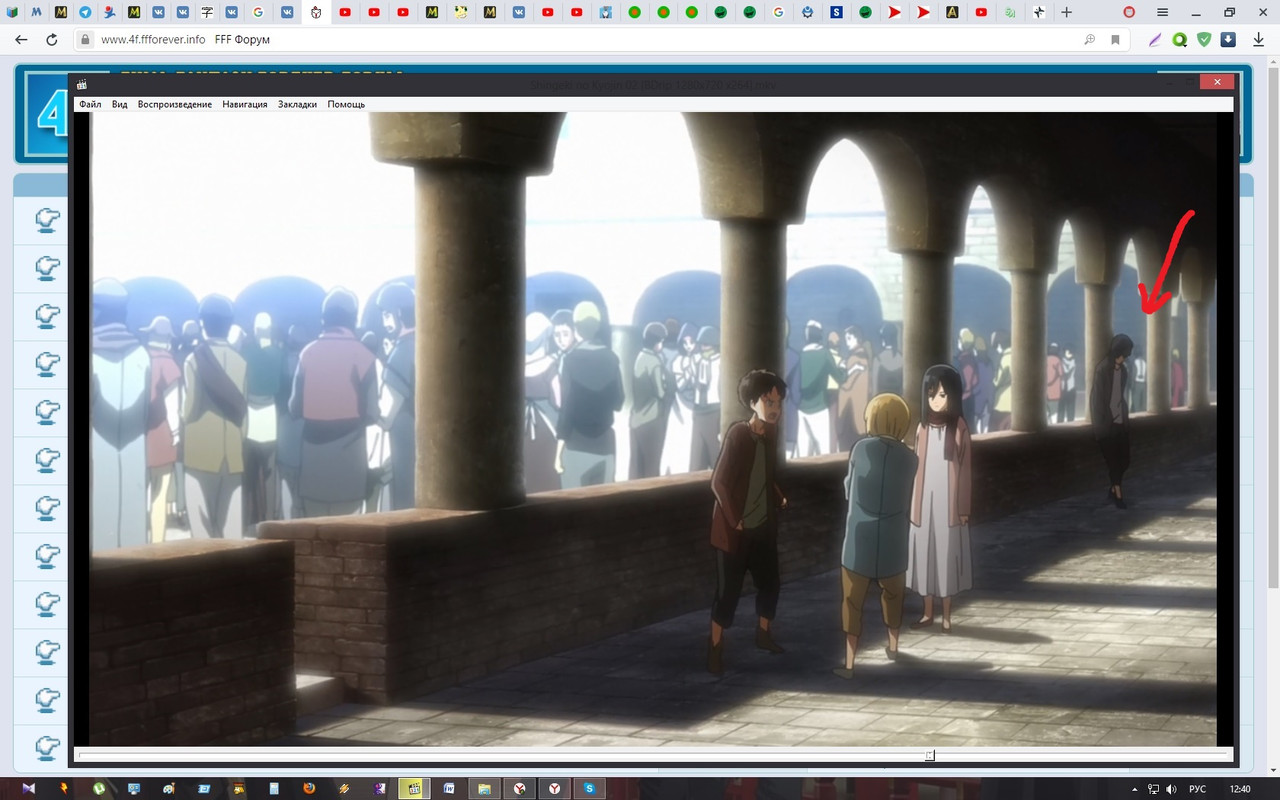Open the purple feather extension icon

click(1155, 40)
